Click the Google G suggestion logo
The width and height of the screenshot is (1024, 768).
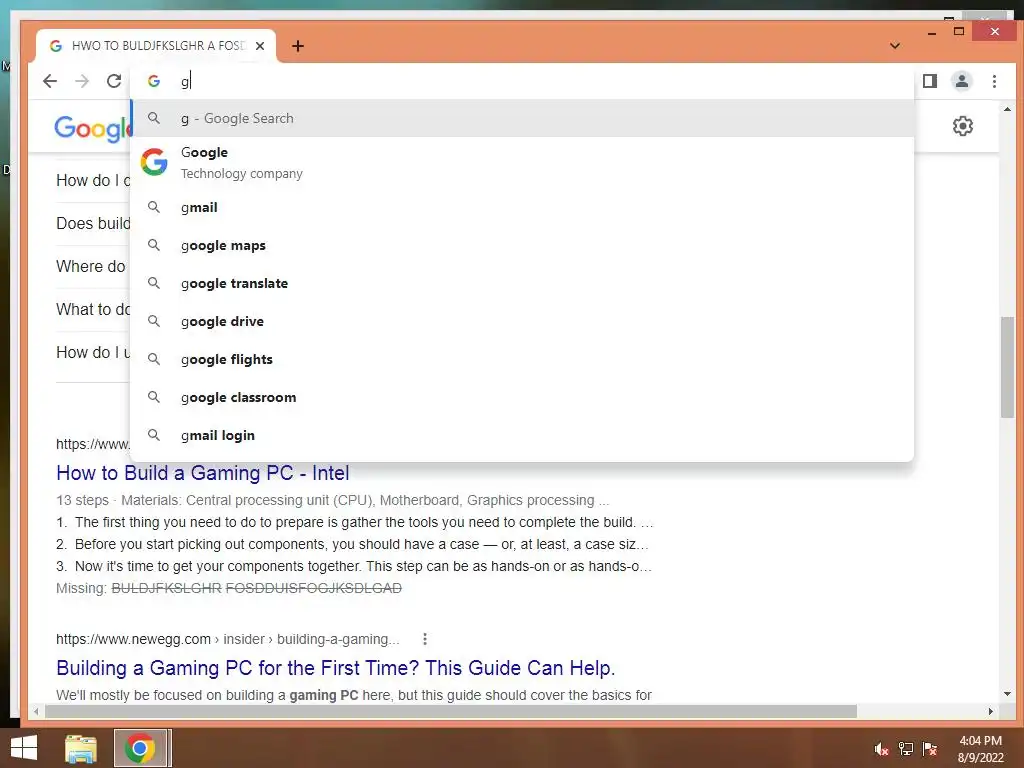click(154, 162)
